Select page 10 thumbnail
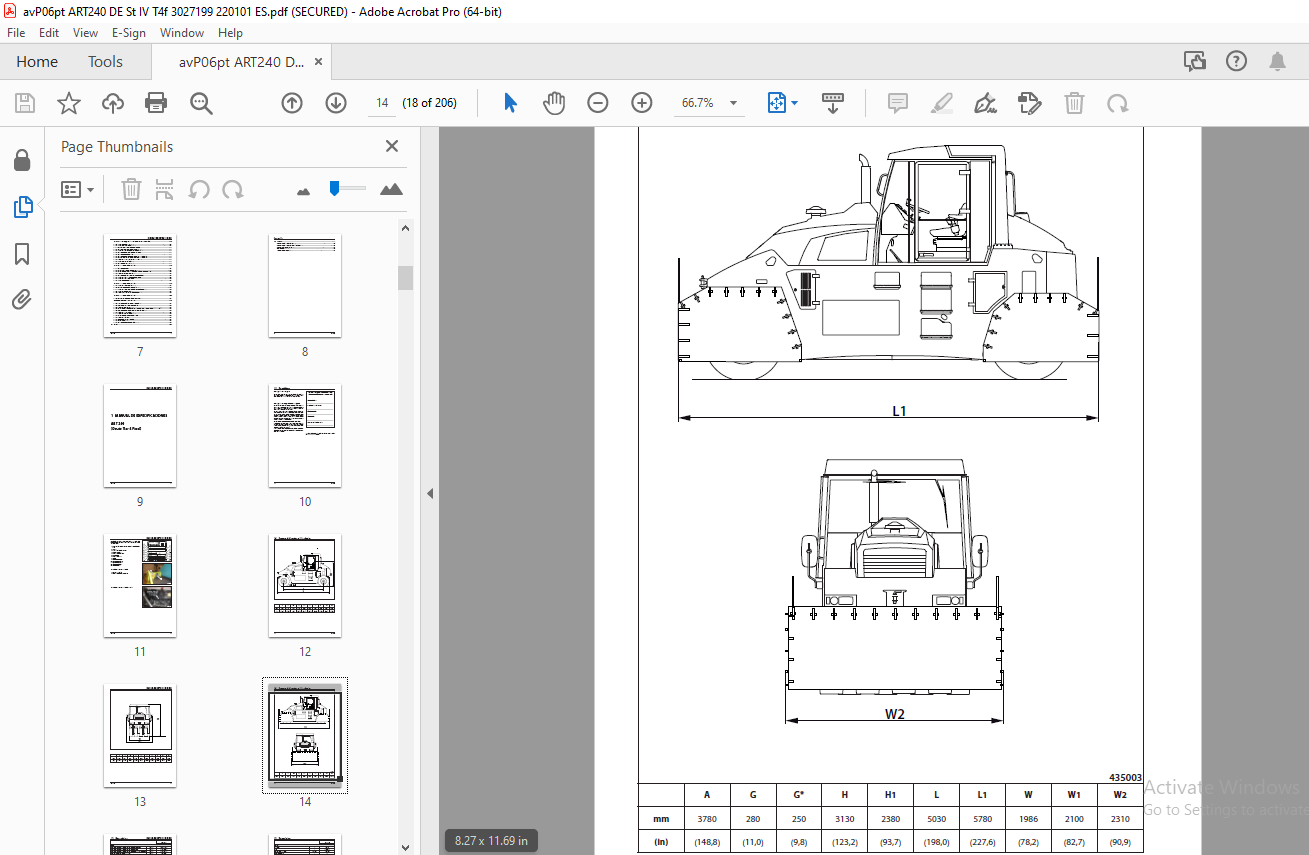This screenshot has height=855, width=1309. tap(305, 436)
